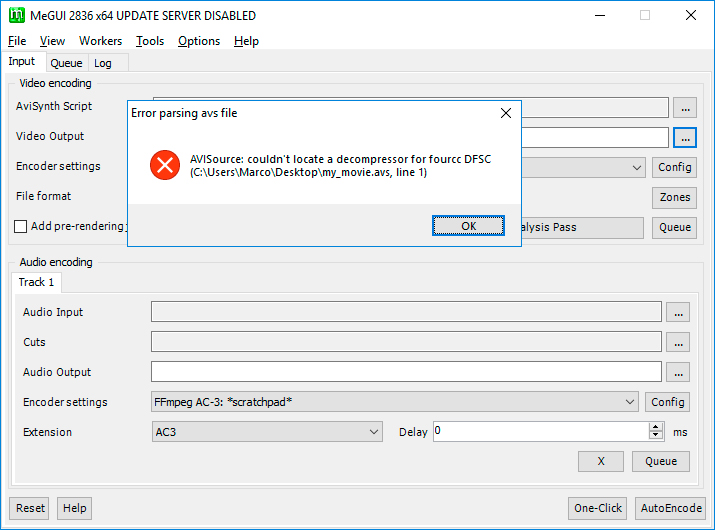The width and height of the screenshot is (715, 530).
Task: Browse for AviSynth Script file
Action: pyautogui.click(x=684, y=107)
